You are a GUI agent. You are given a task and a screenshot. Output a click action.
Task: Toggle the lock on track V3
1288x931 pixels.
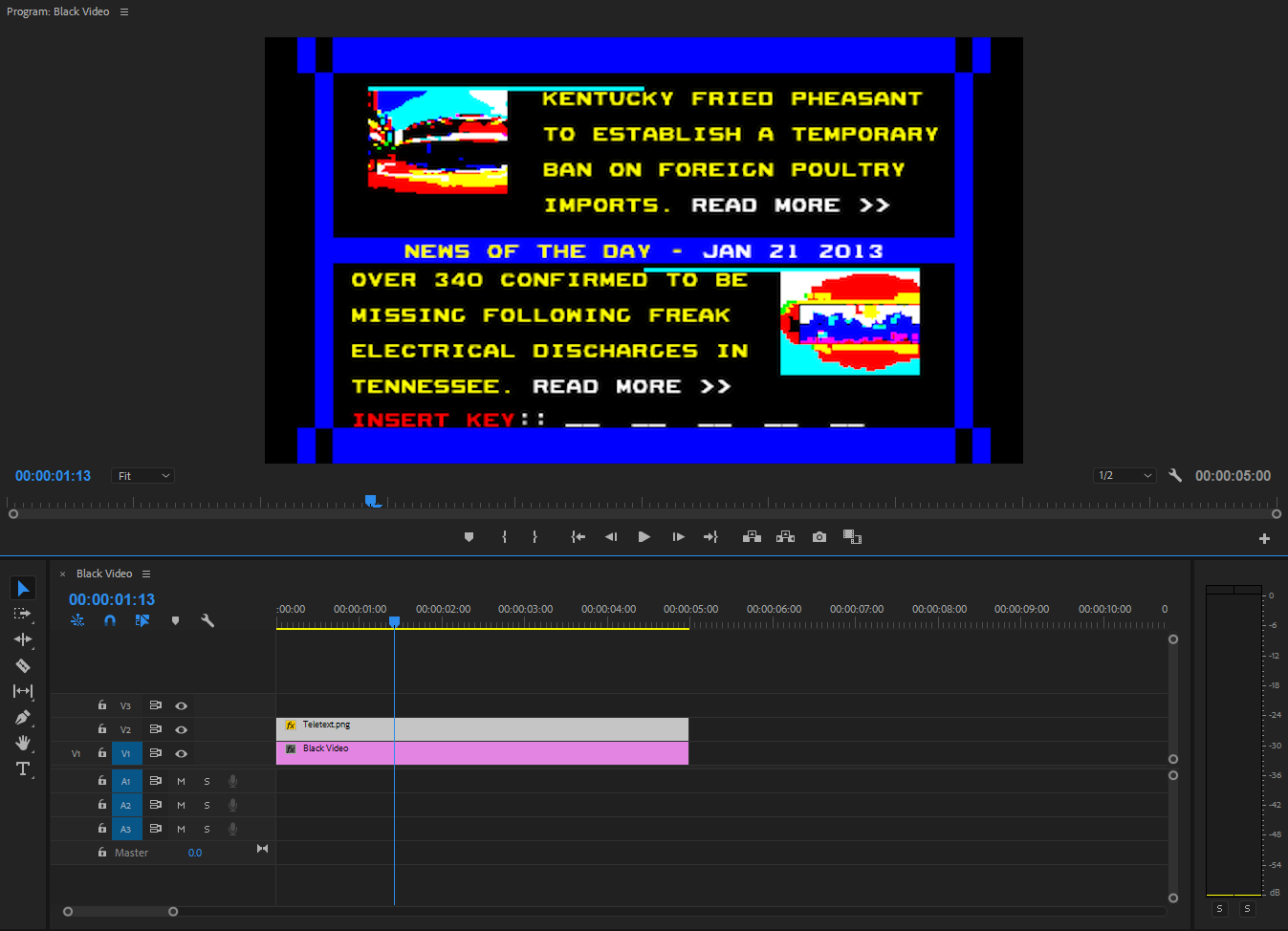pos(102,705)
